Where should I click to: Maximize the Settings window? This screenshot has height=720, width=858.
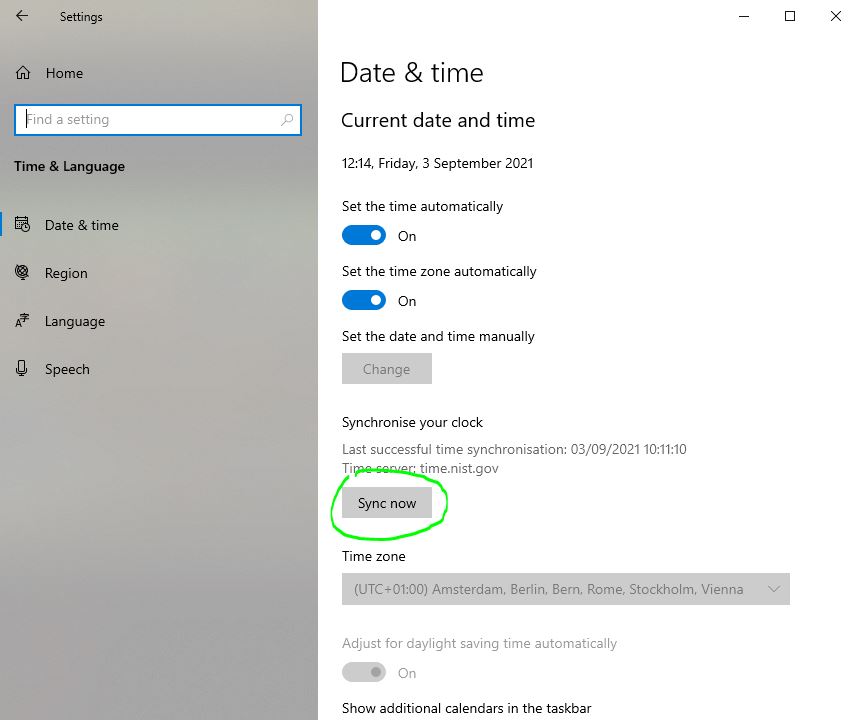pyautogui.click(x=790, y=16)
